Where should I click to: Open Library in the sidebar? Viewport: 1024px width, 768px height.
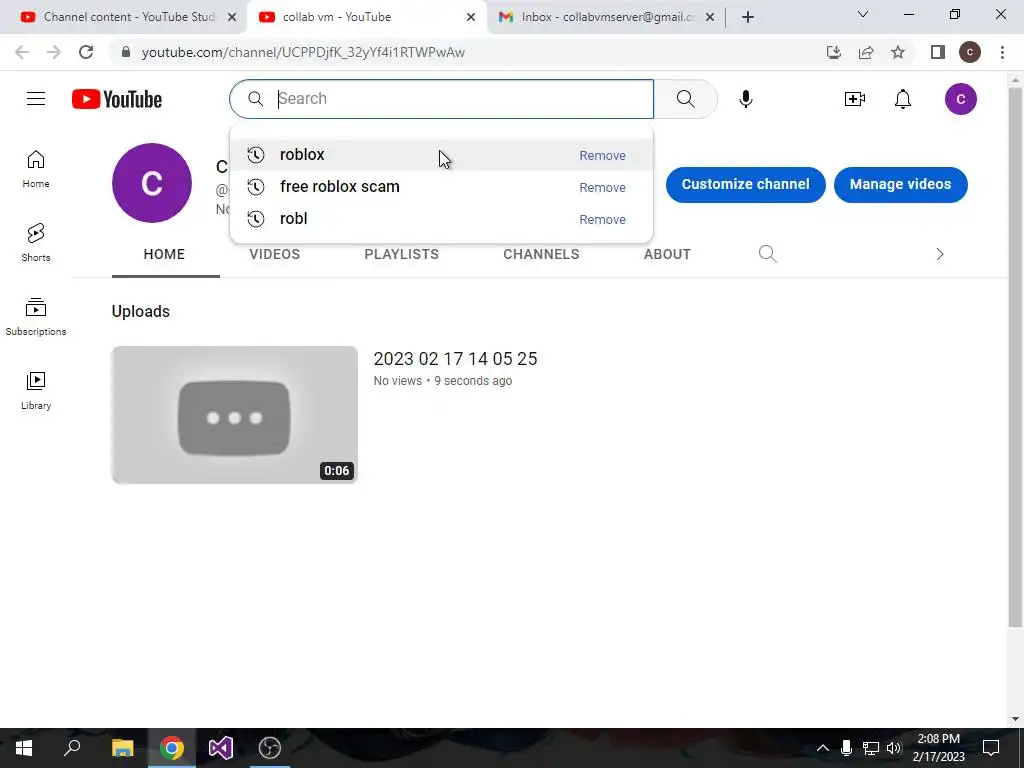click(x=36, y=391)
